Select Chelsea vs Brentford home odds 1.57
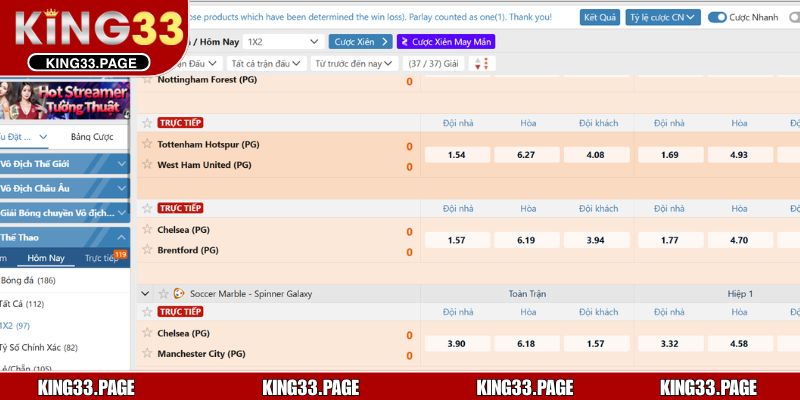This screenshot has width=800, height=400. (457, 240)
